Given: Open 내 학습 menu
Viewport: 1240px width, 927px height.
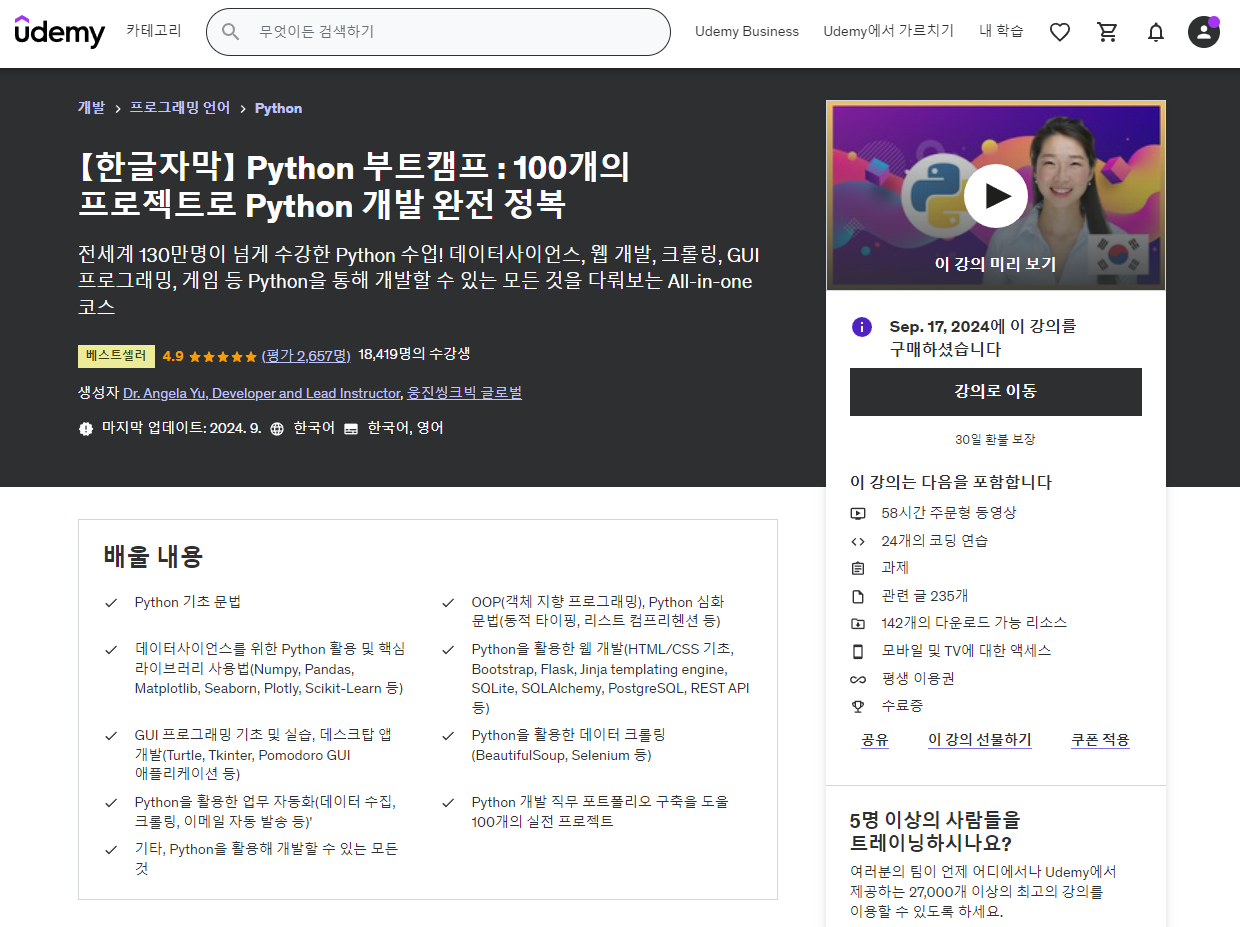Looking at the screenshot, I should (1001, 32).
